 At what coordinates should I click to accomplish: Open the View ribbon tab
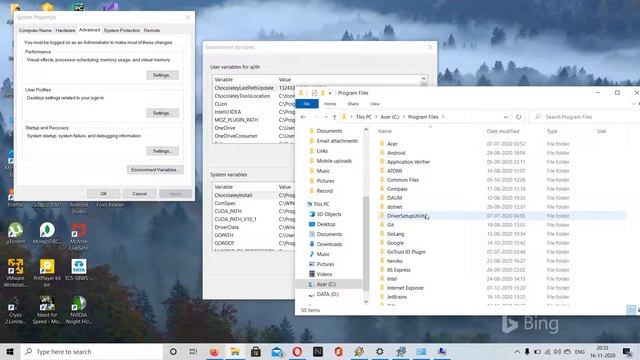point(375,104)
